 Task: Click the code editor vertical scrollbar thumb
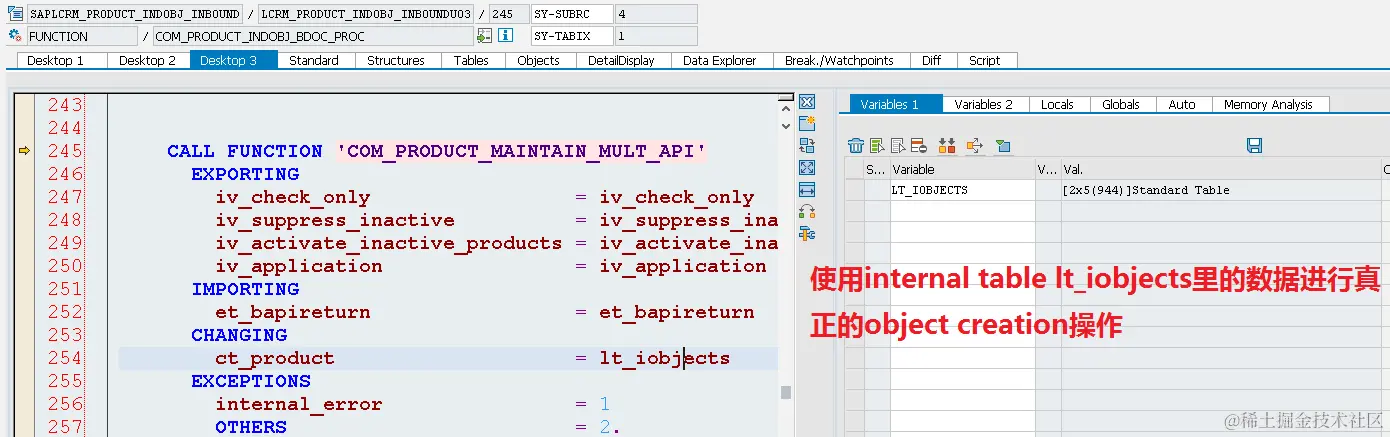(786, 392)
